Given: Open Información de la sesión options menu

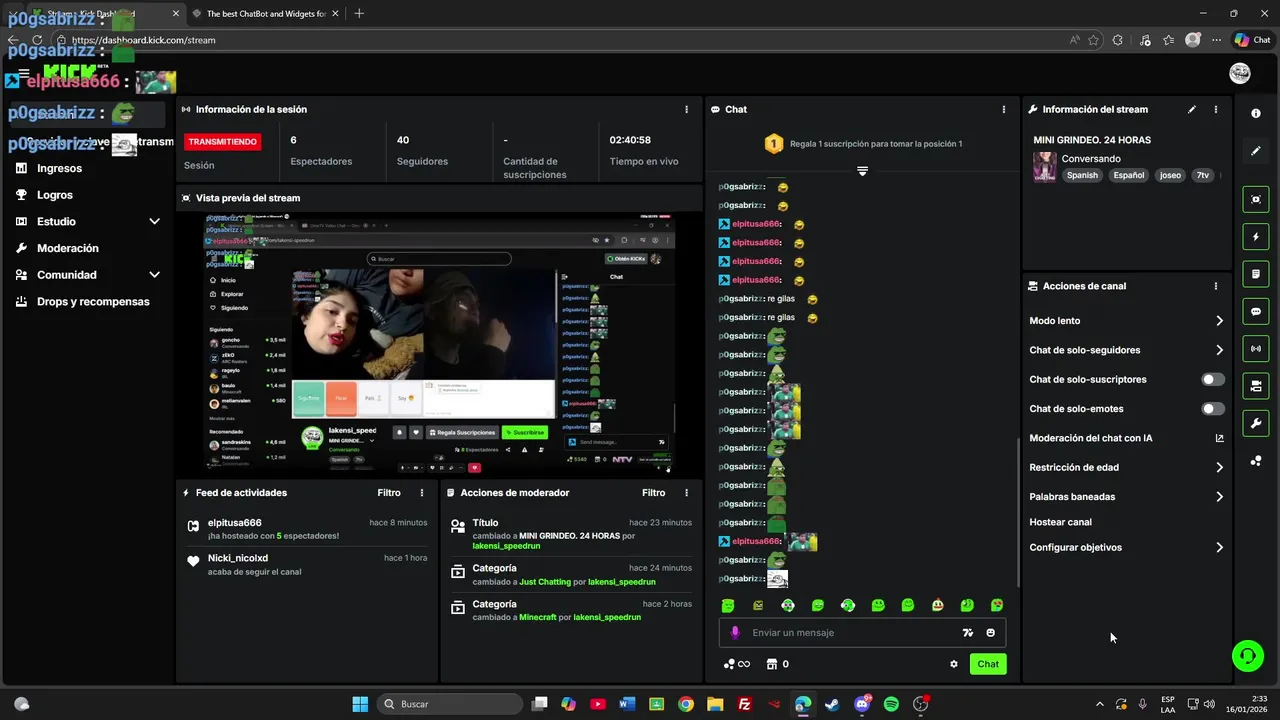Looking at the screenshot, I should [686, 109].
